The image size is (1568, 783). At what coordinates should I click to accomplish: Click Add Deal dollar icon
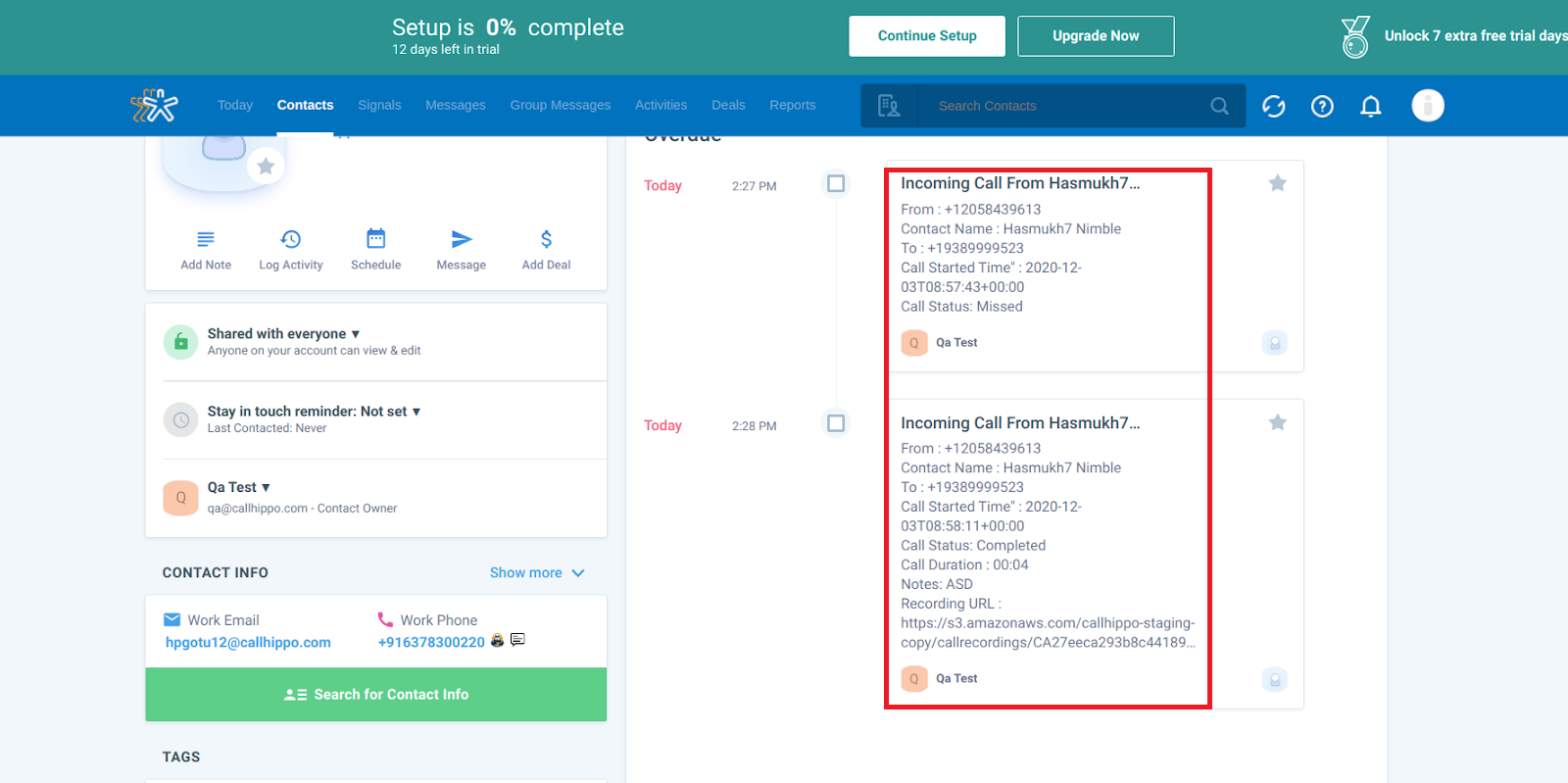(x=546, y=239)
